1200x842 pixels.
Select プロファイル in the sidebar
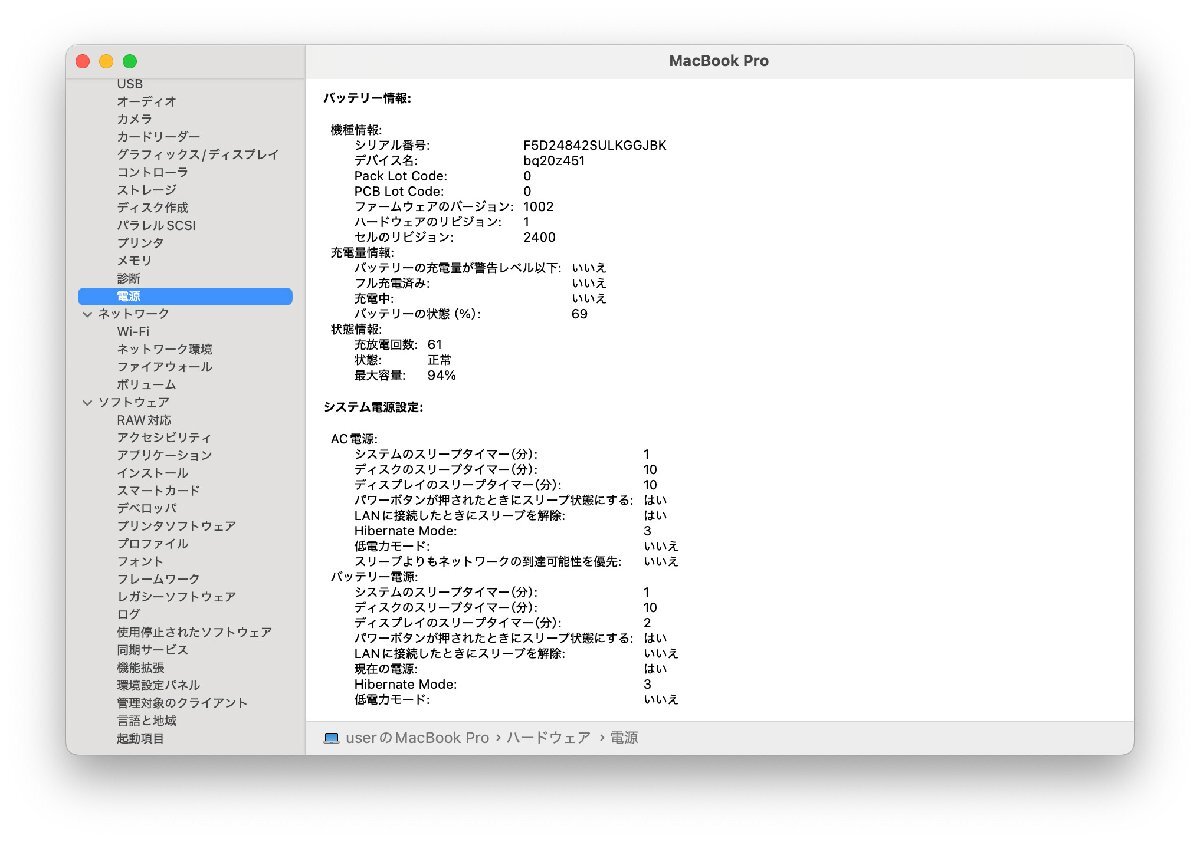(153, 543)
